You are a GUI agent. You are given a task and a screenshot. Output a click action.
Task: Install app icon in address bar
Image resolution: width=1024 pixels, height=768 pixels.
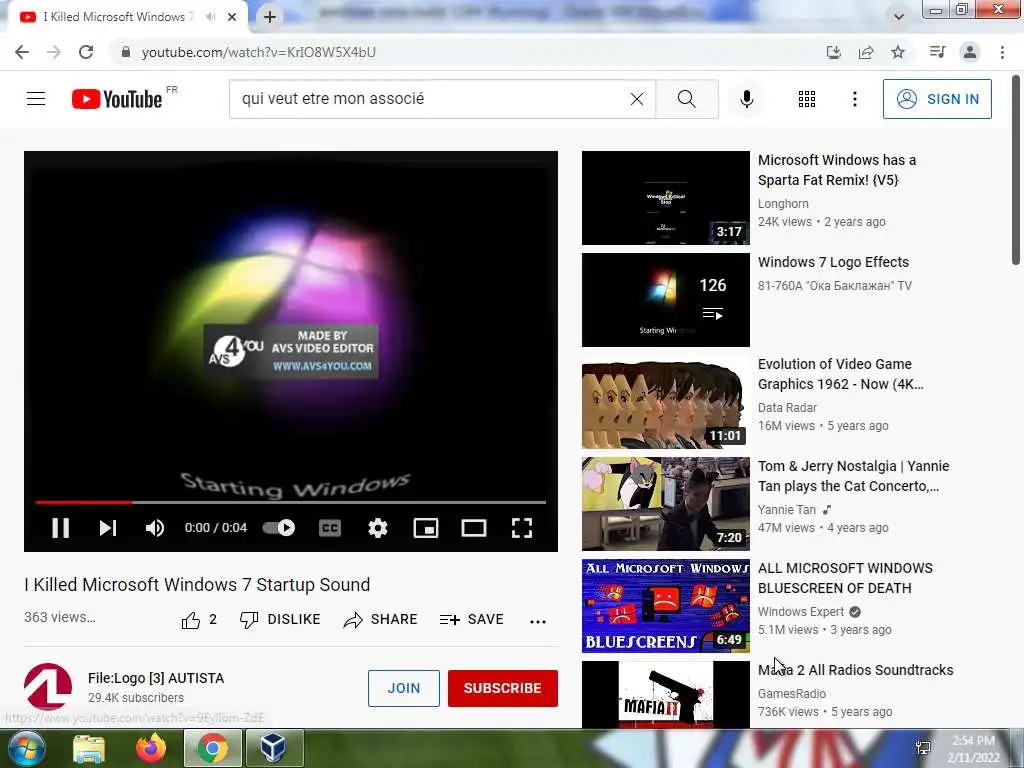(x=834, y=52)
